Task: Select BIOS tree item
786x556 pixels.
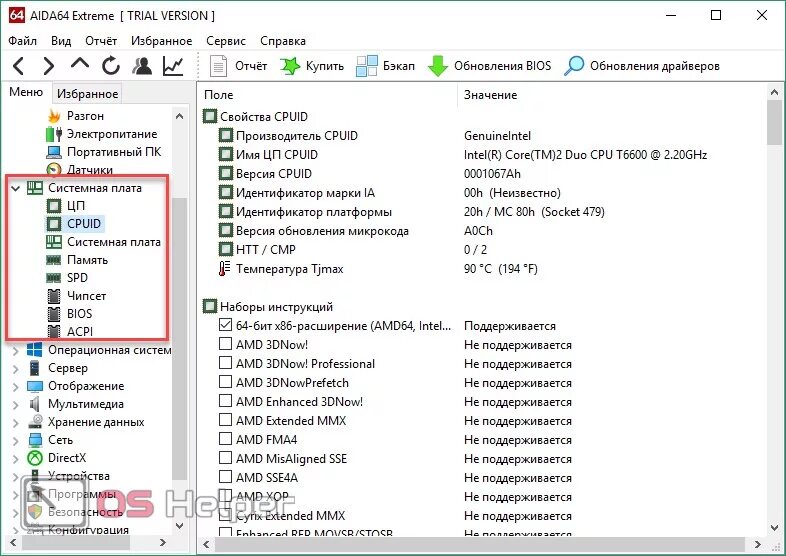Action: [79, 314]
